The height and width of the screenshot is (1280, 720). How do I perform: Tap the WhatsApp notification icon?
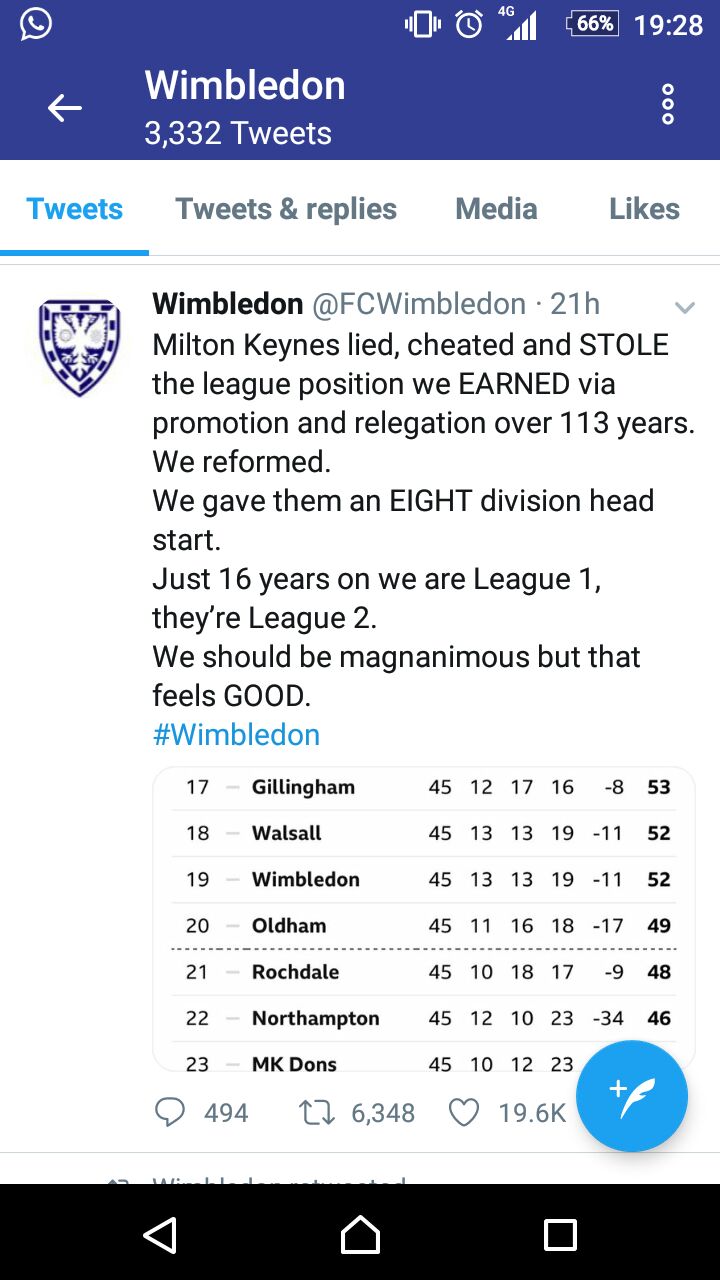[x=36, y=24]
